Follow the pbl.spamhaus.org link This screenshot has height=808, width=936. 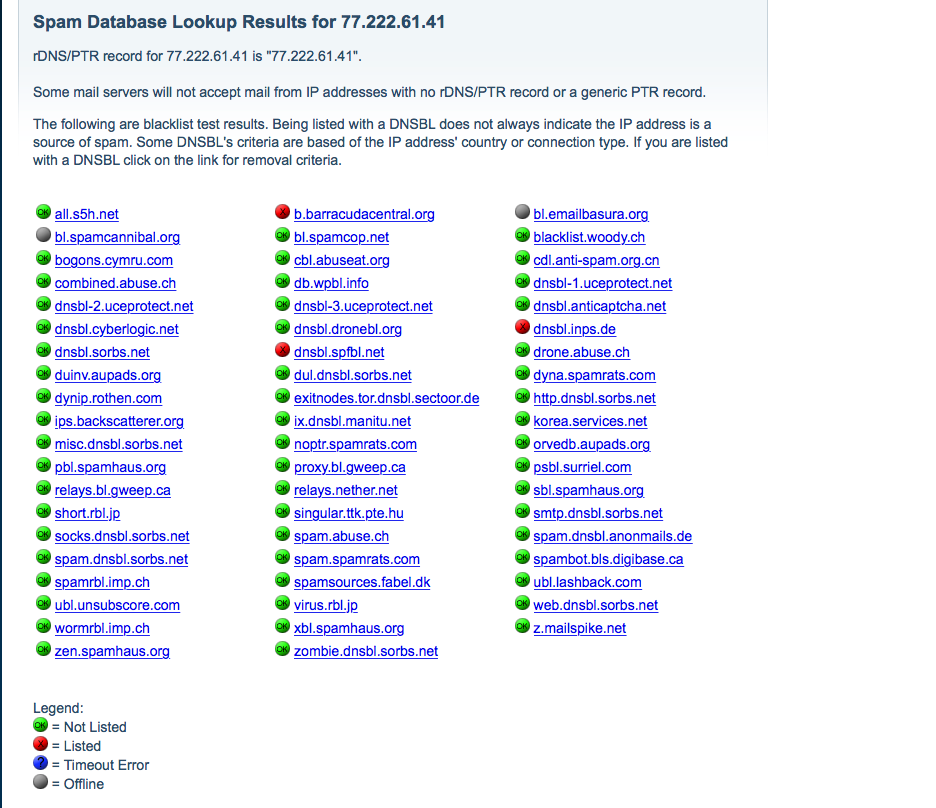coord(110,467)
